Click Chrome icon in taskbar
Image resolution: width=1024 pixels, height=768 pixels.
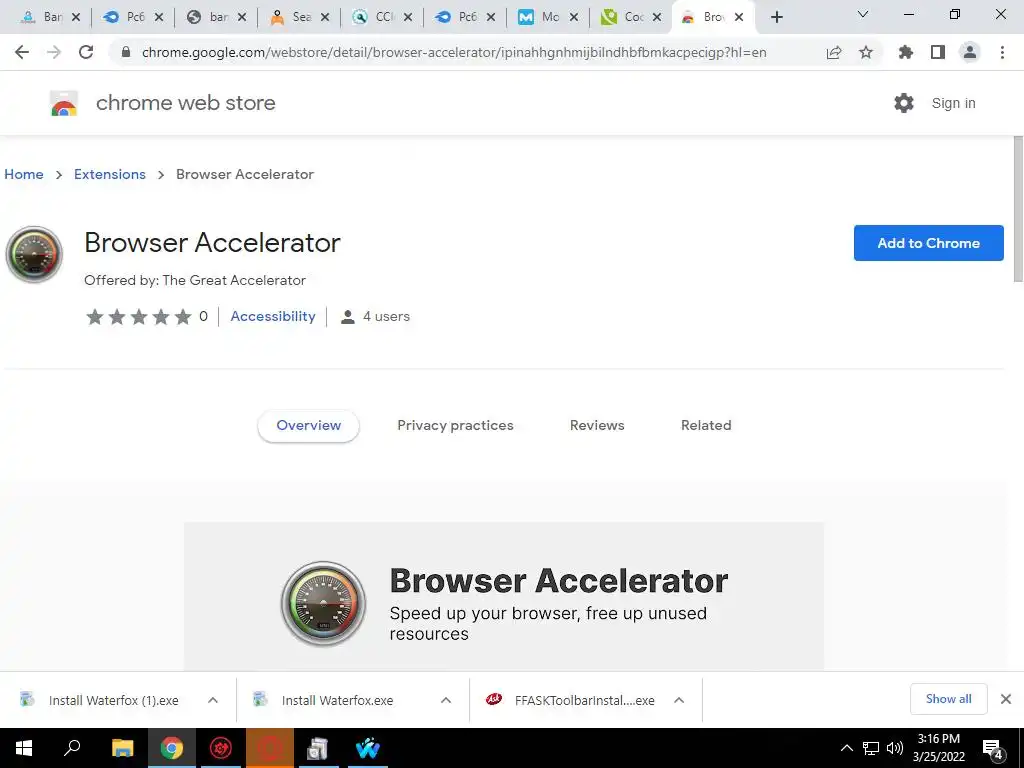[172, 748]
